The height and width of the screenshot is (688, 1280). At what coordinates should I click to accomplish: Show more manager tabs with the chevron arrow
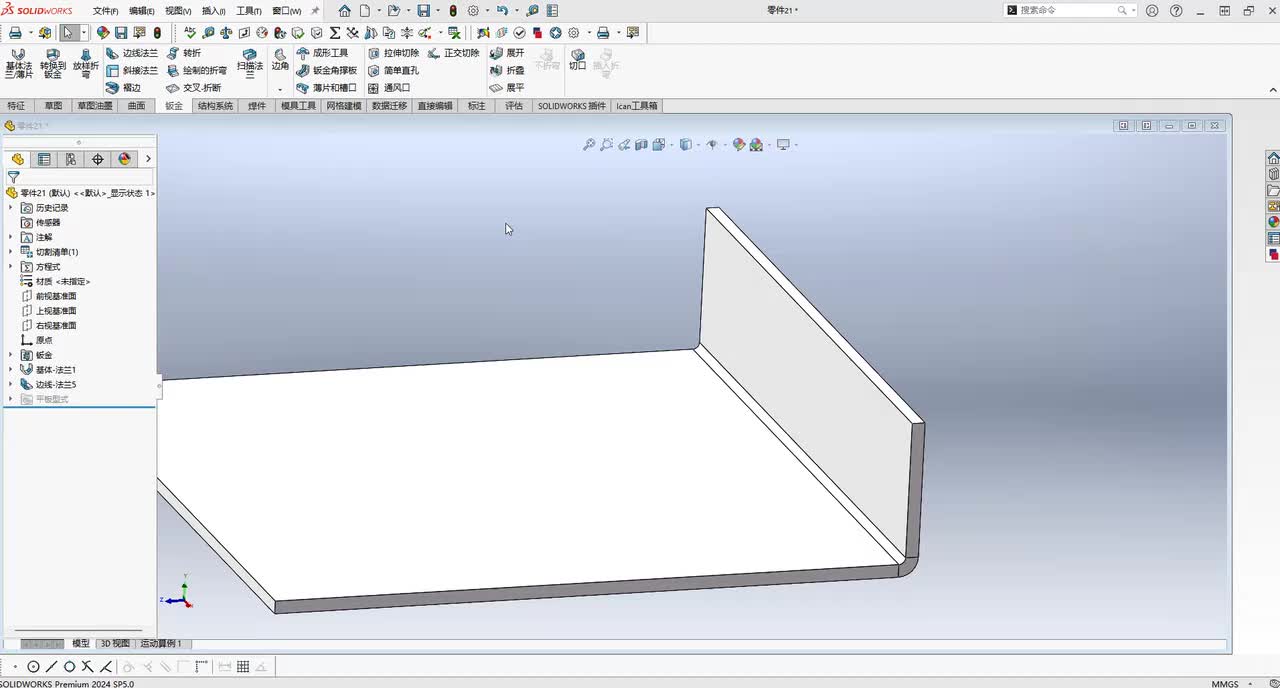(x=148, y=159)
